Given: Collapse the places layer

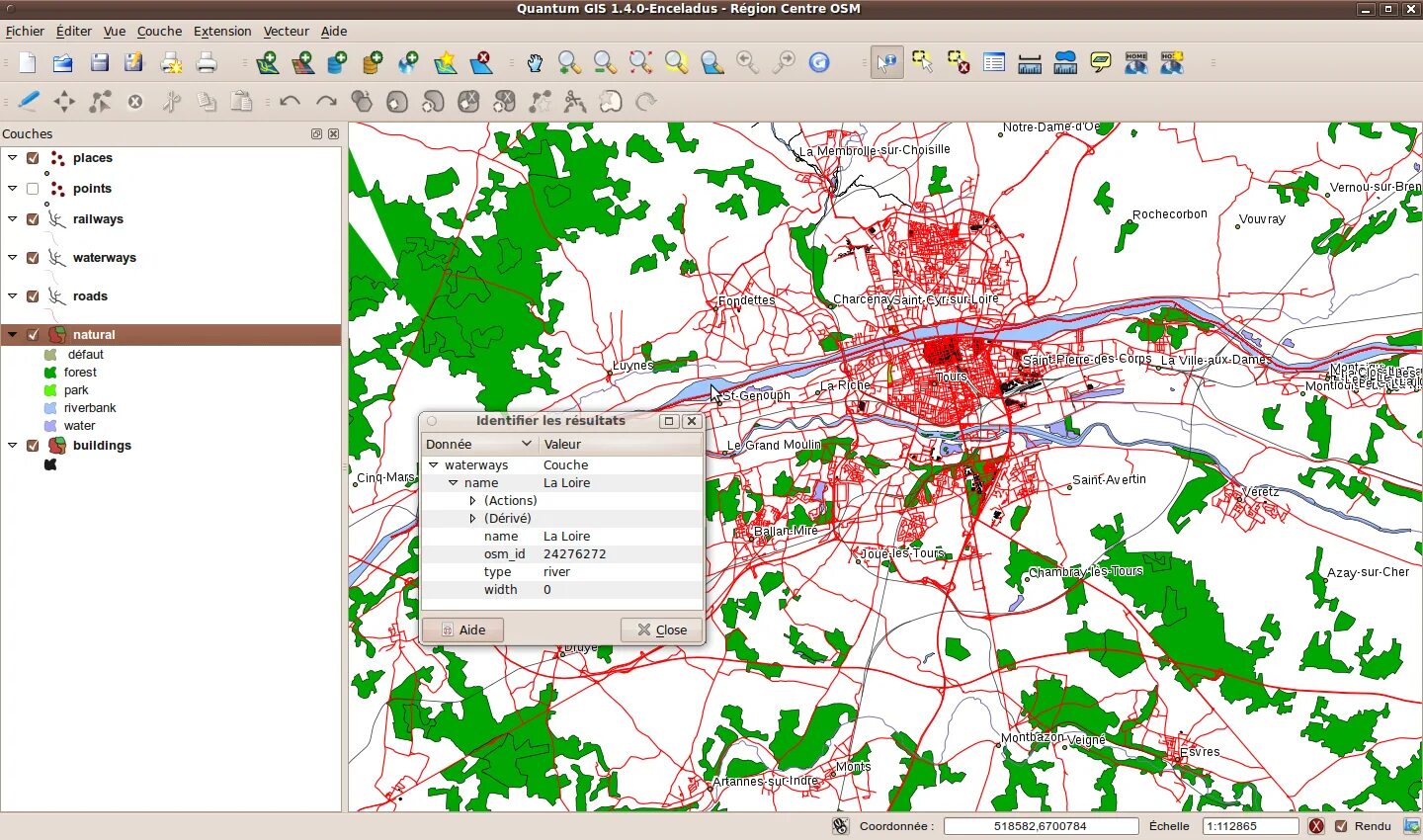Looking at the screenshot, I should click(12, 158).
